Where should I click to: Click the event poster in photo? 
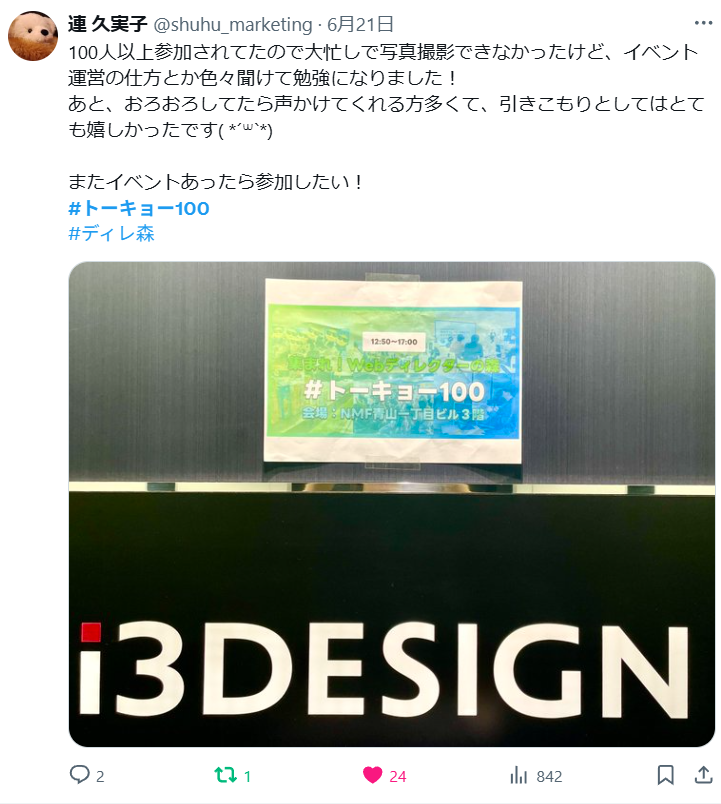pyautogui.click(x=393, y=370)
